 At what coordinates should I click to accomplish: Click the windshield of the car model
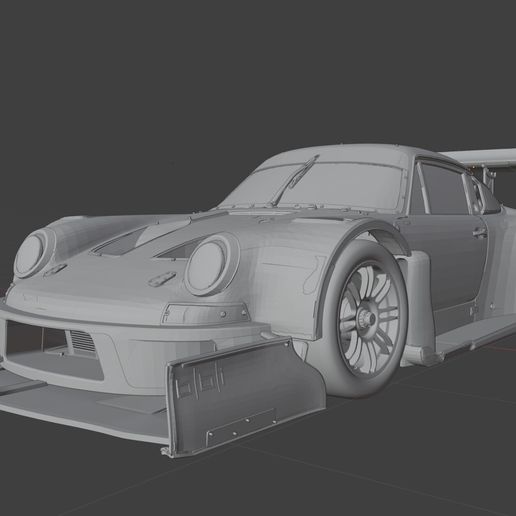313,188
